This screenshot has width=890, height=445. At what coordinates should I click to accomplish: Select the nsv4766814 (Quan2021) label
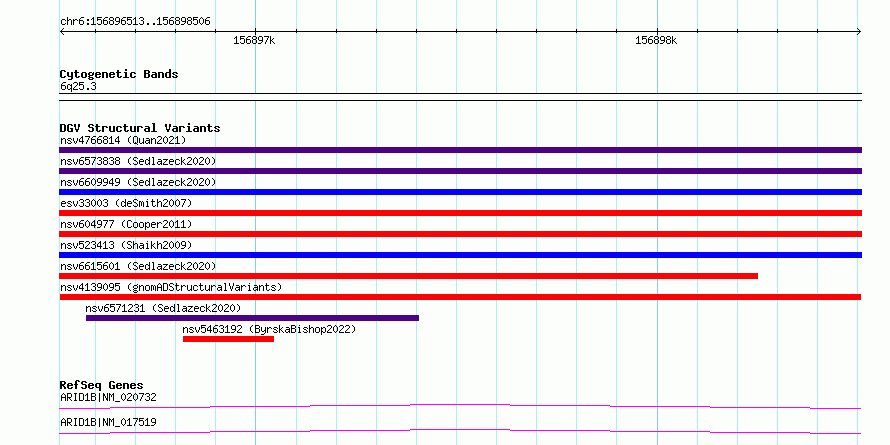123,140
